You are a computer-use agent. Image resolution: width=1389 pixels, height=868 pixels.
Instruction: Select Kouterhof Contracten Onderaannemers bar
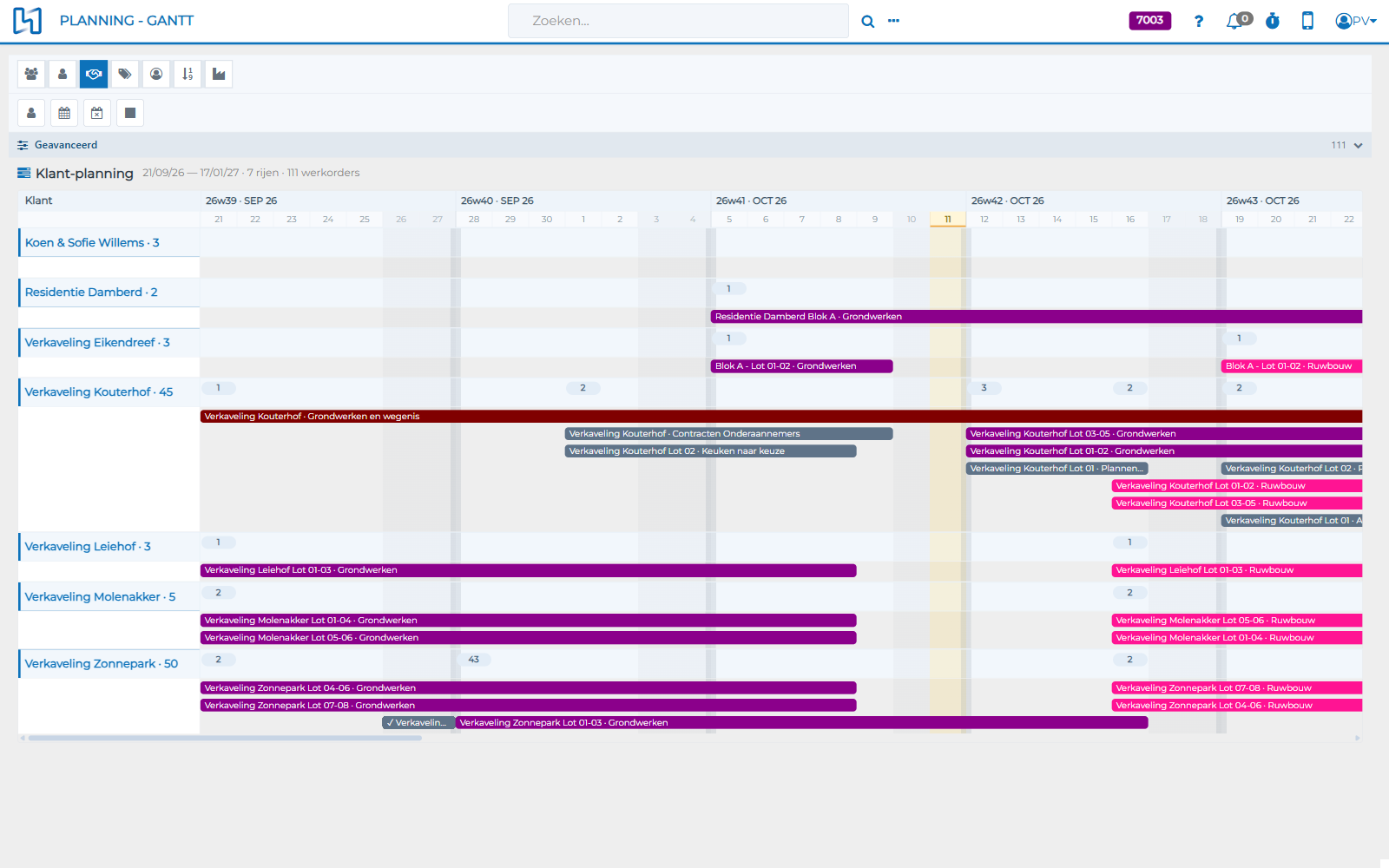[x=729, y=434]
